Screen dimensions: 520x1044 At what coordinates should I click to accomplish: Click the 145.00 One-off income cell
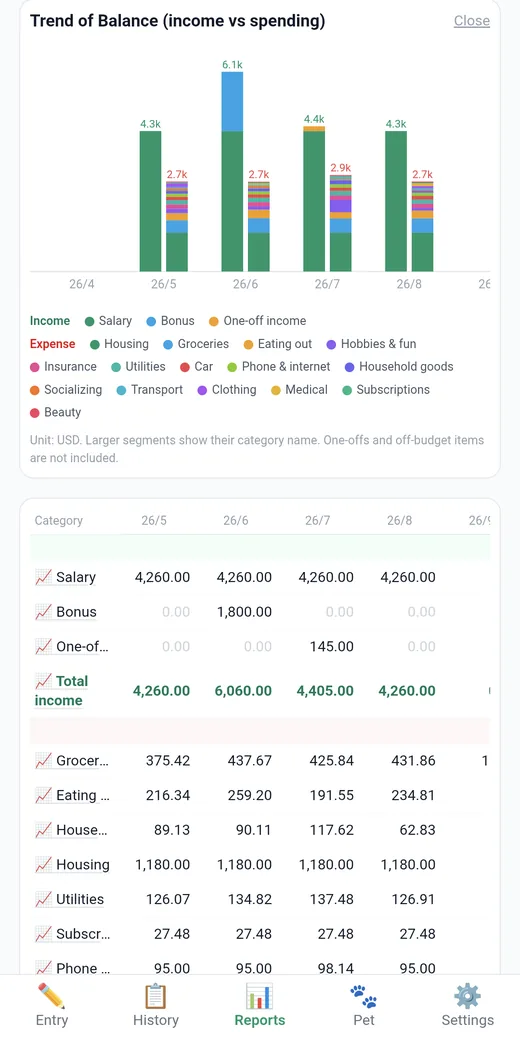[x=332, y=647]
